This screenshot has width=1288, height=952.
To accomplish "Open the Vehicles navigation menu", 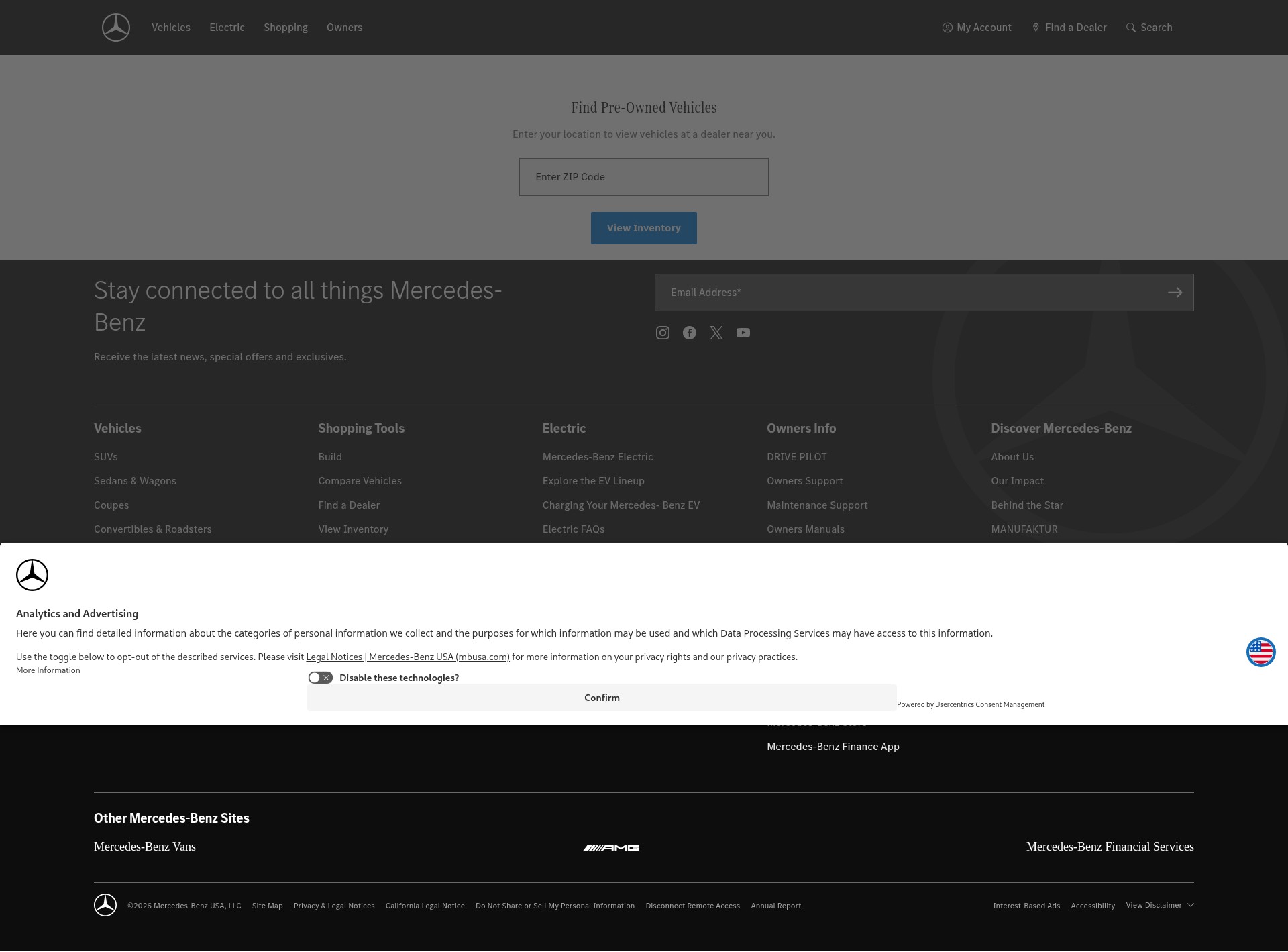I will (171, 28).
